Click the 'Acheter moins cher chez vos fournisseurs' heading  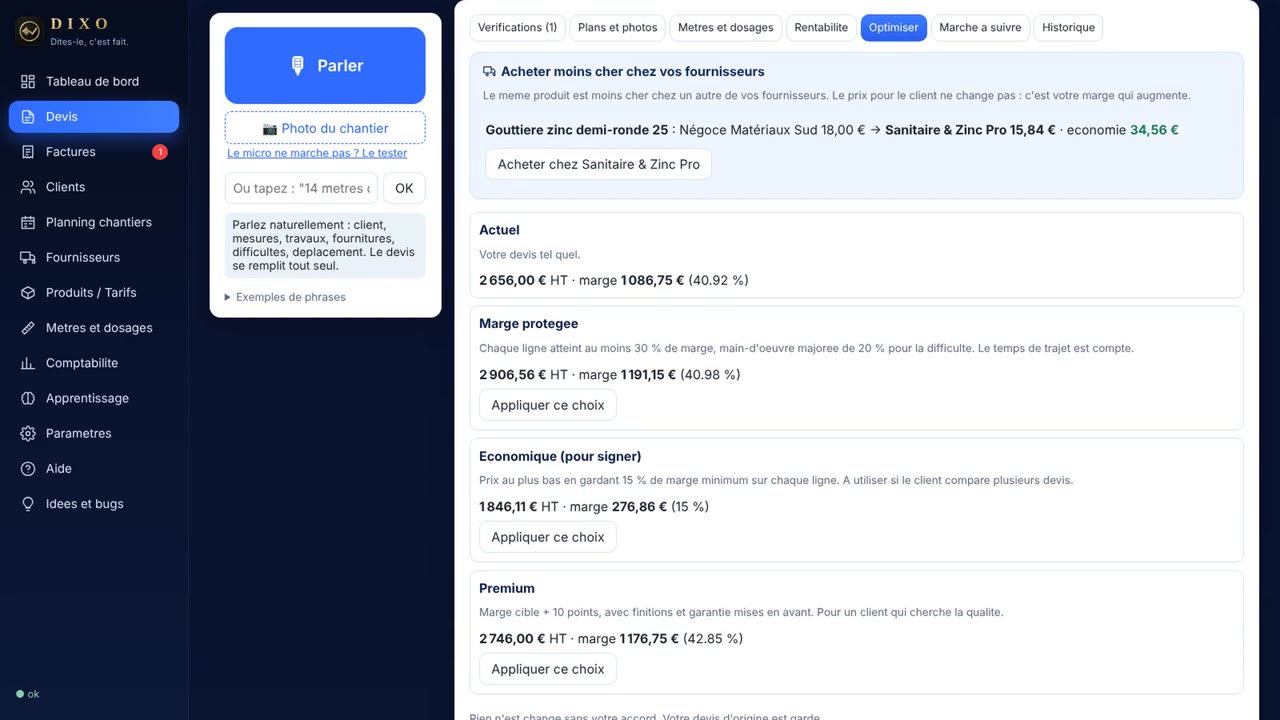coord(633,72)
